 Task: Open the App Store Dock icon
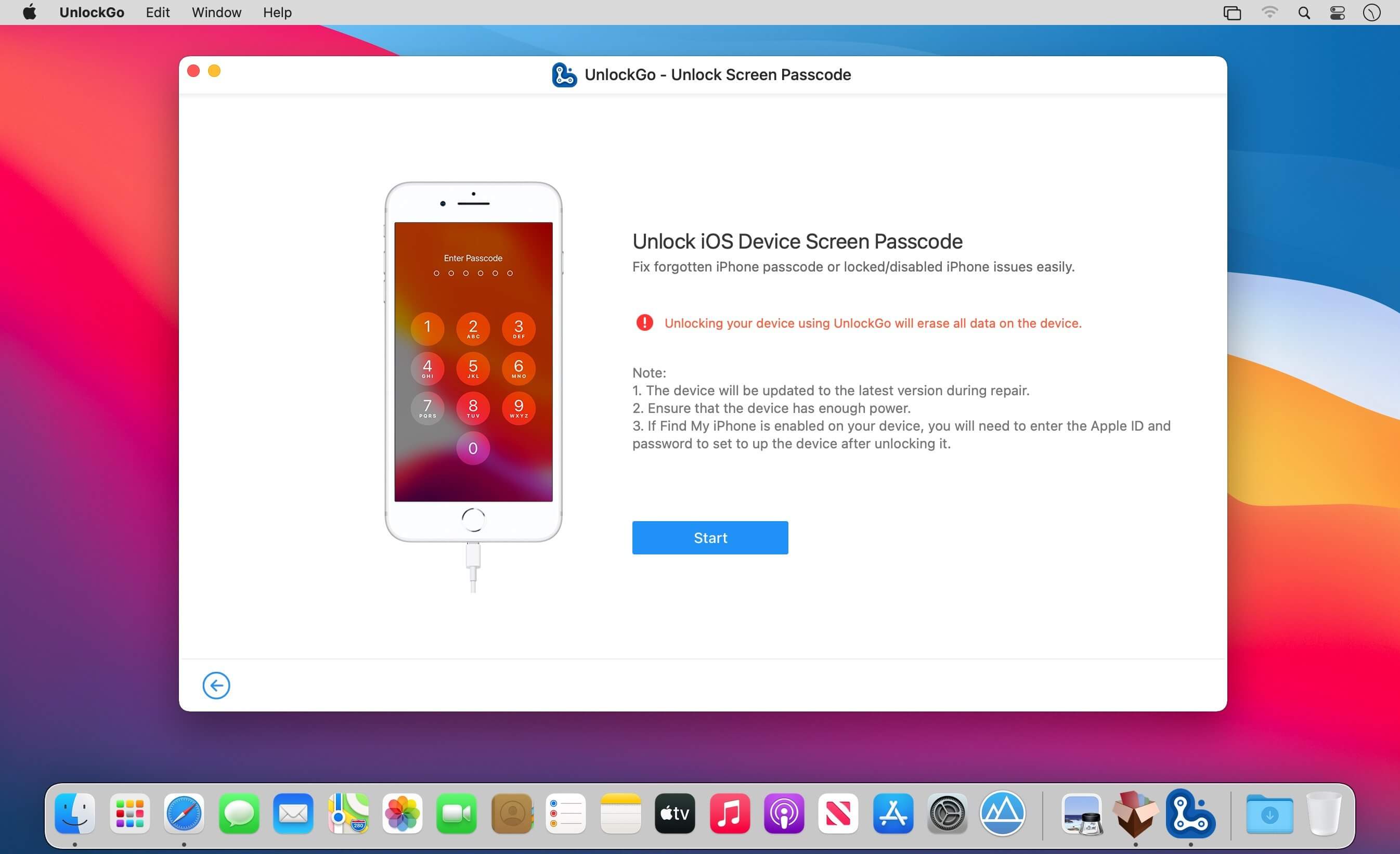point(892,813)
